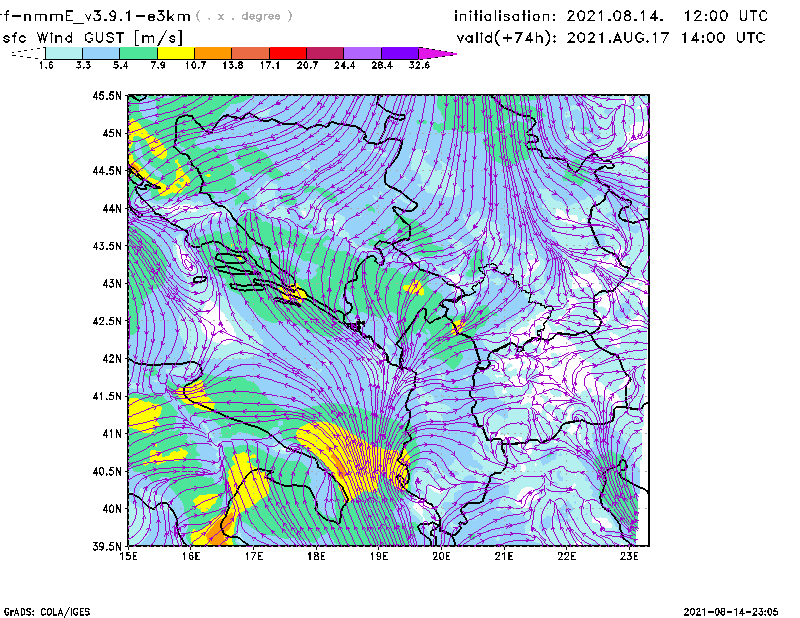Click the 'sfc Wind GUST [m/s]' title
This screenshot has width=800, height=618.
92,38
